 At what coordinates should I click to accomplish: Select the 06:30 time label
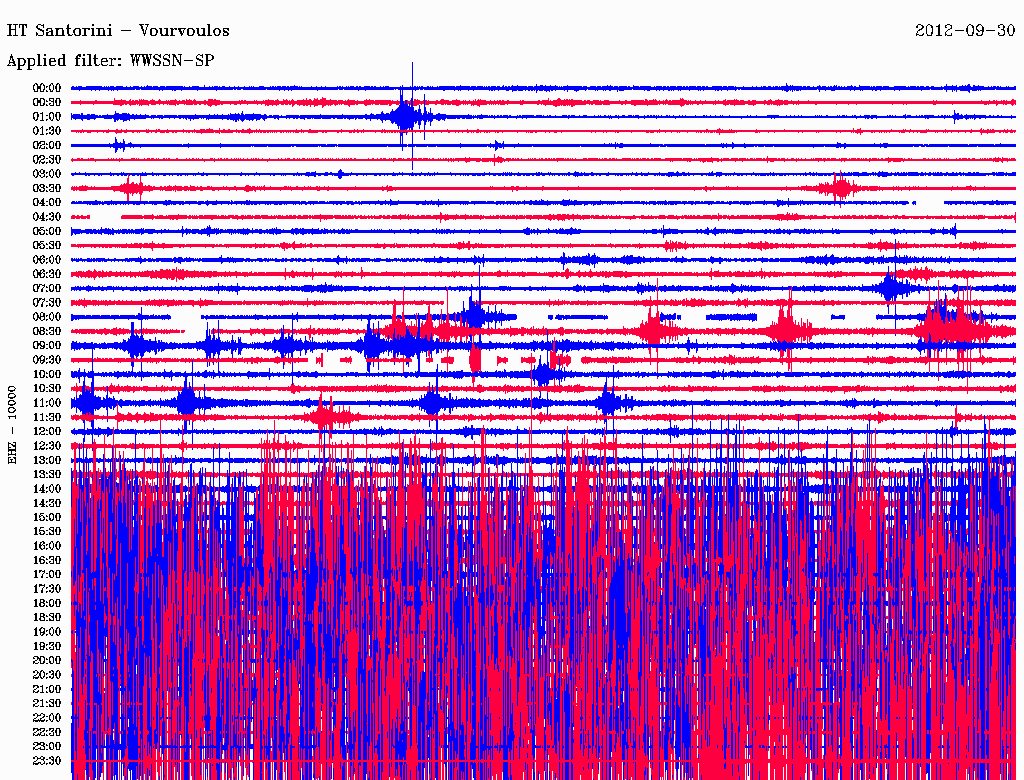click(x=47, y=274)
